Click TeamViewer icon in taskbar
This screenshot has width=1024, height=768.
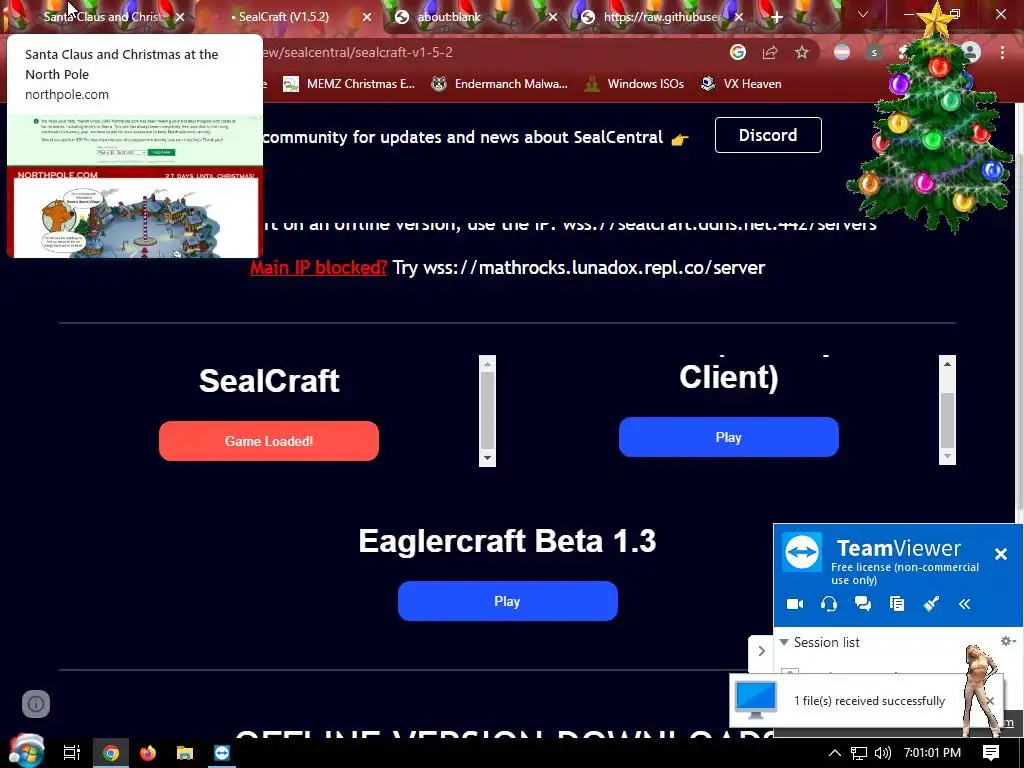(x=222, y=753)
